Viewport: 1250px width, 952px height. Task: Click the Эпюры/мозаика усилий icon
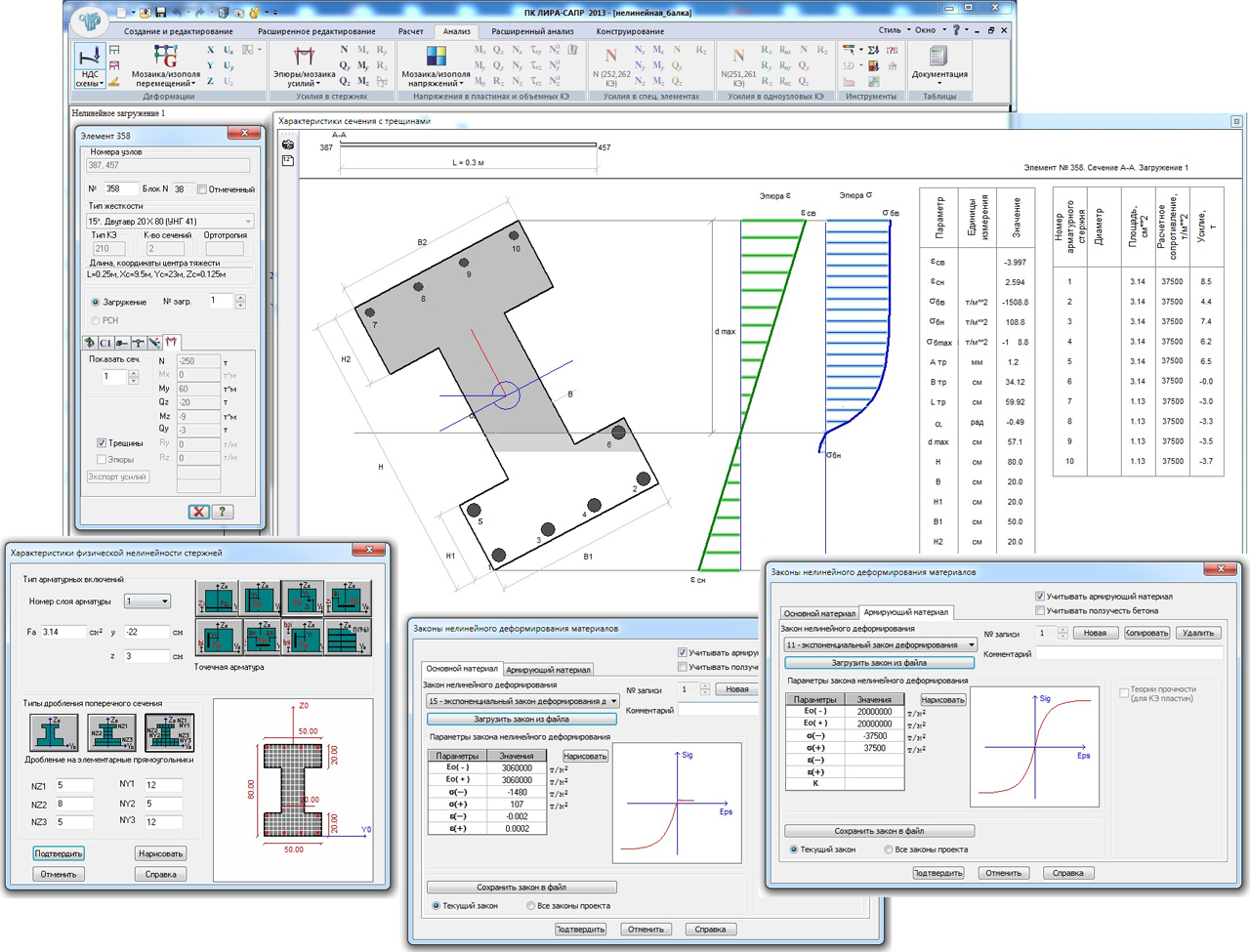coord(305,57)
